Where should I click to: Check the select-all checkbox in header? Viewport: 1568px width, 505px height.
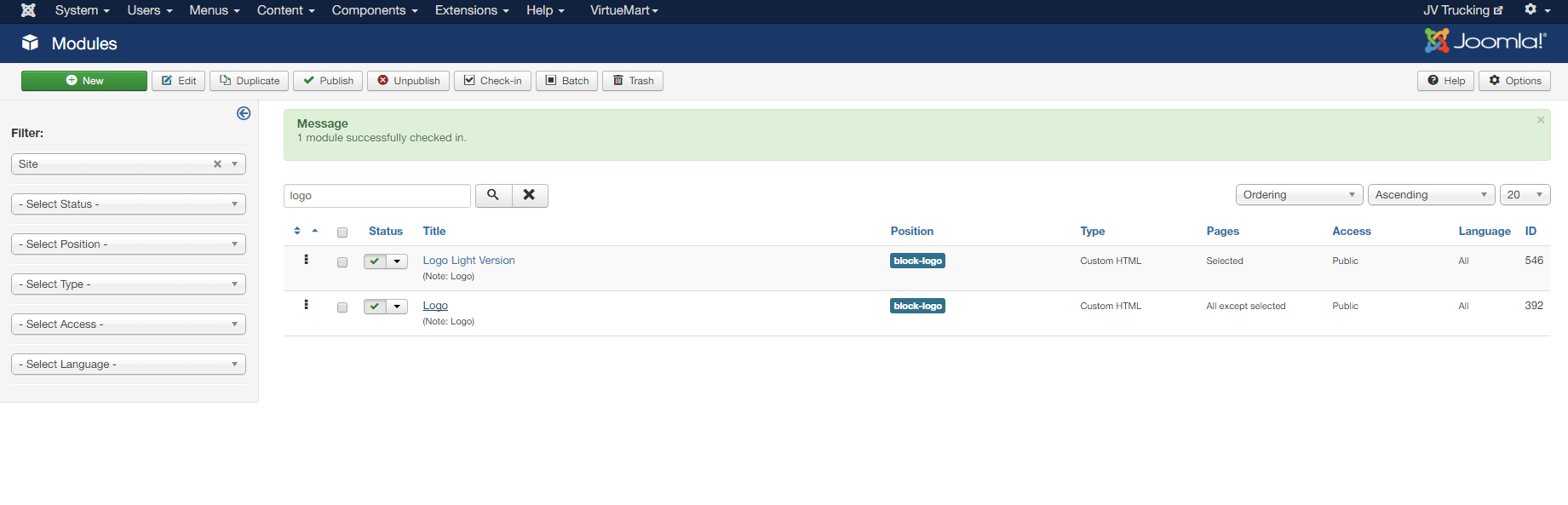[x=342, y=232]
